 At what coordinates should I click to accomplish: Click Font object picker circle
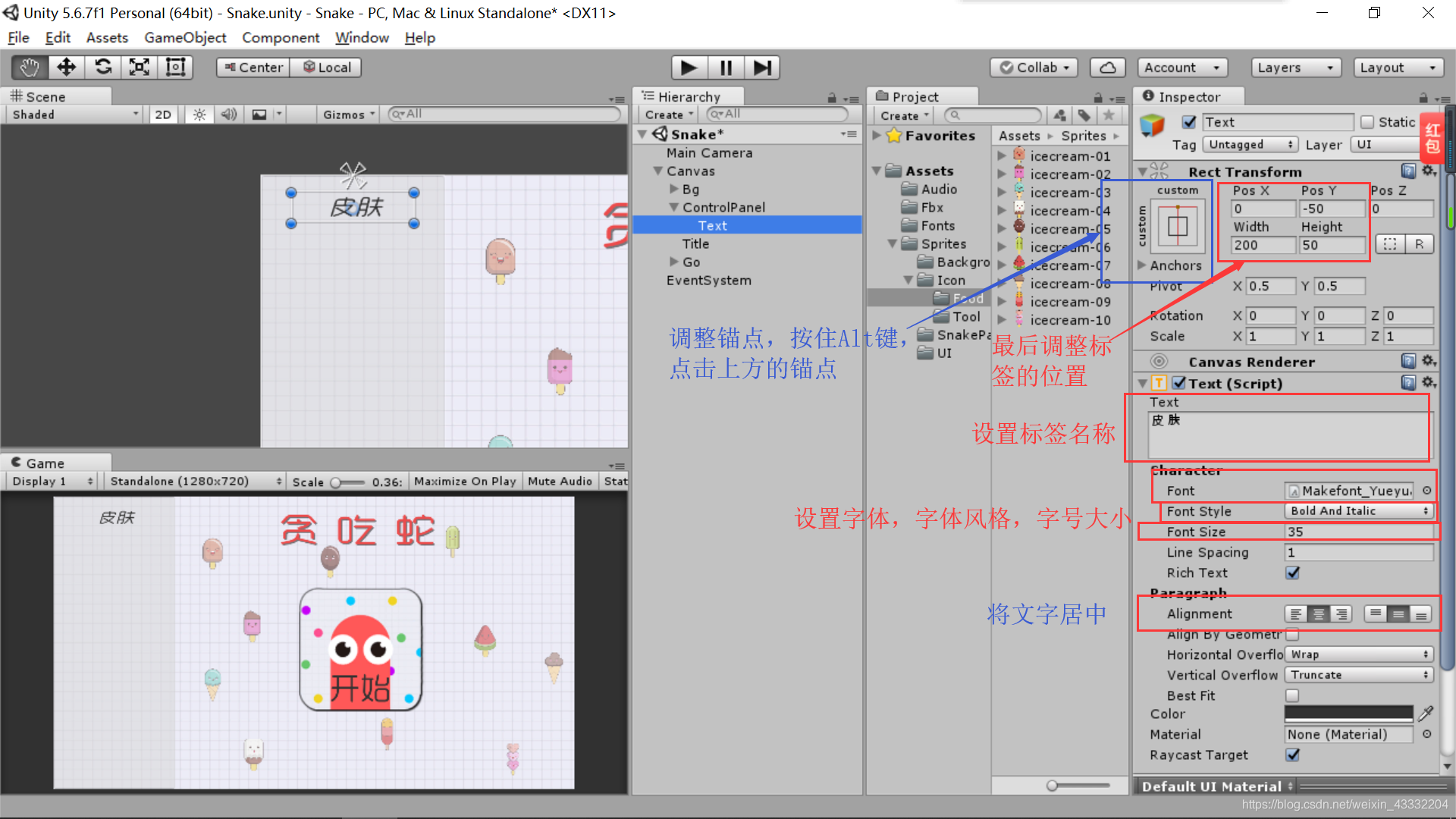[x=1426, y=491]
